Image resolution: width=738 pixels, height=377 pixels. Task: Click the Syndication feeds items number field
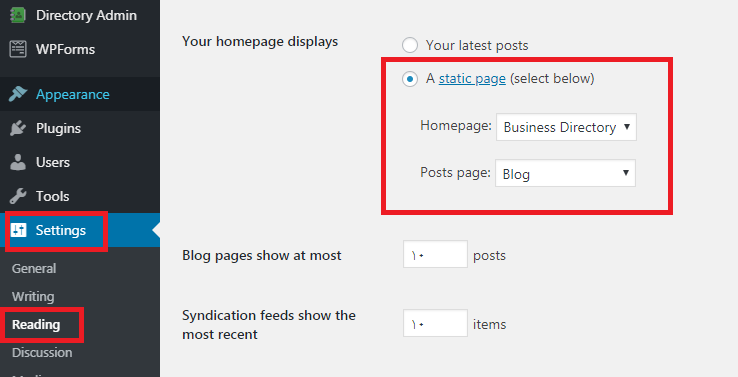click(435, 323)
